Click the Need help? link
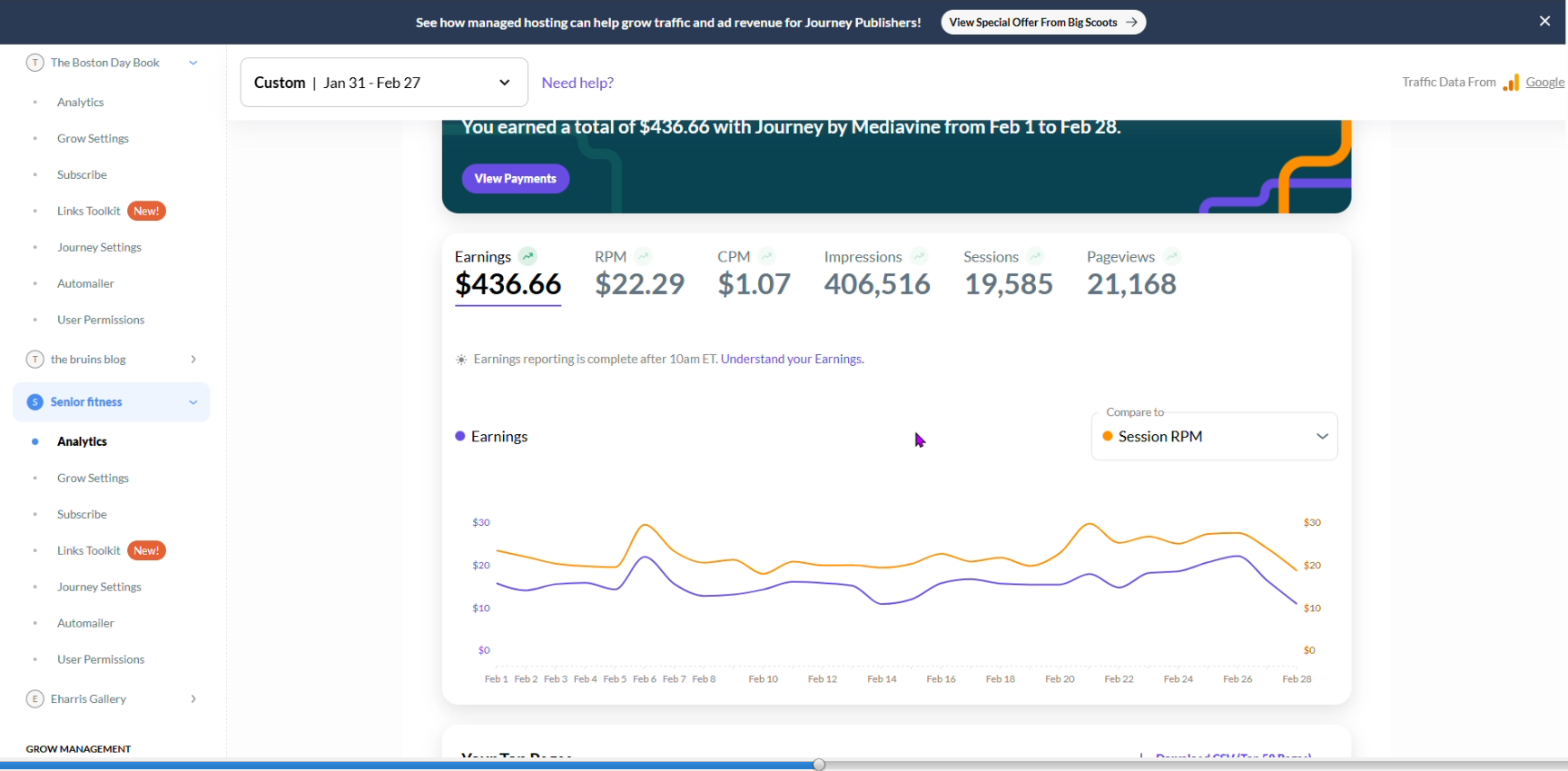The image size is (1568, 771). tap(577, 83)
